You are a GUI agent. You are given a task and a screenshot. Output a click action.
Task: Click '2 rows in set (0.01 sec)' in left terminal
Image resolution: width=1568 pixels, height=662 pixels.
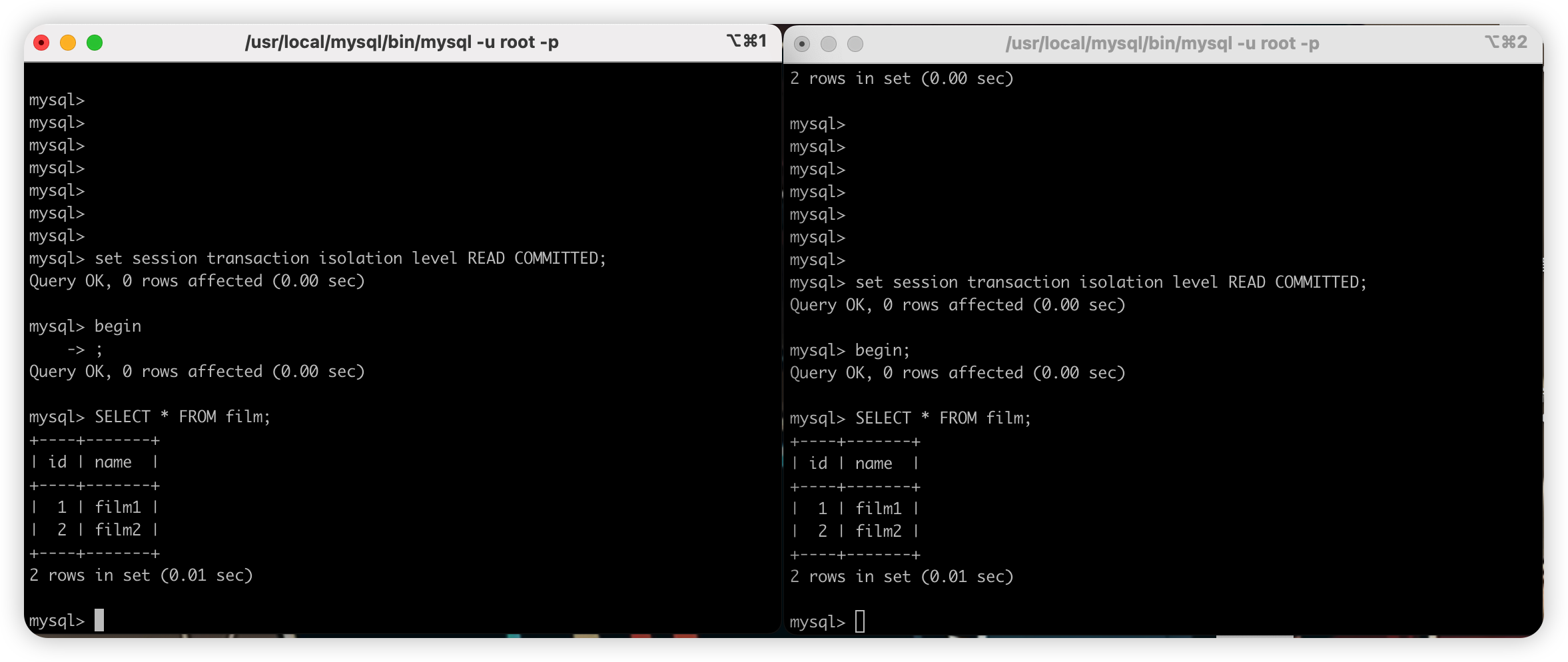point(141,575)
